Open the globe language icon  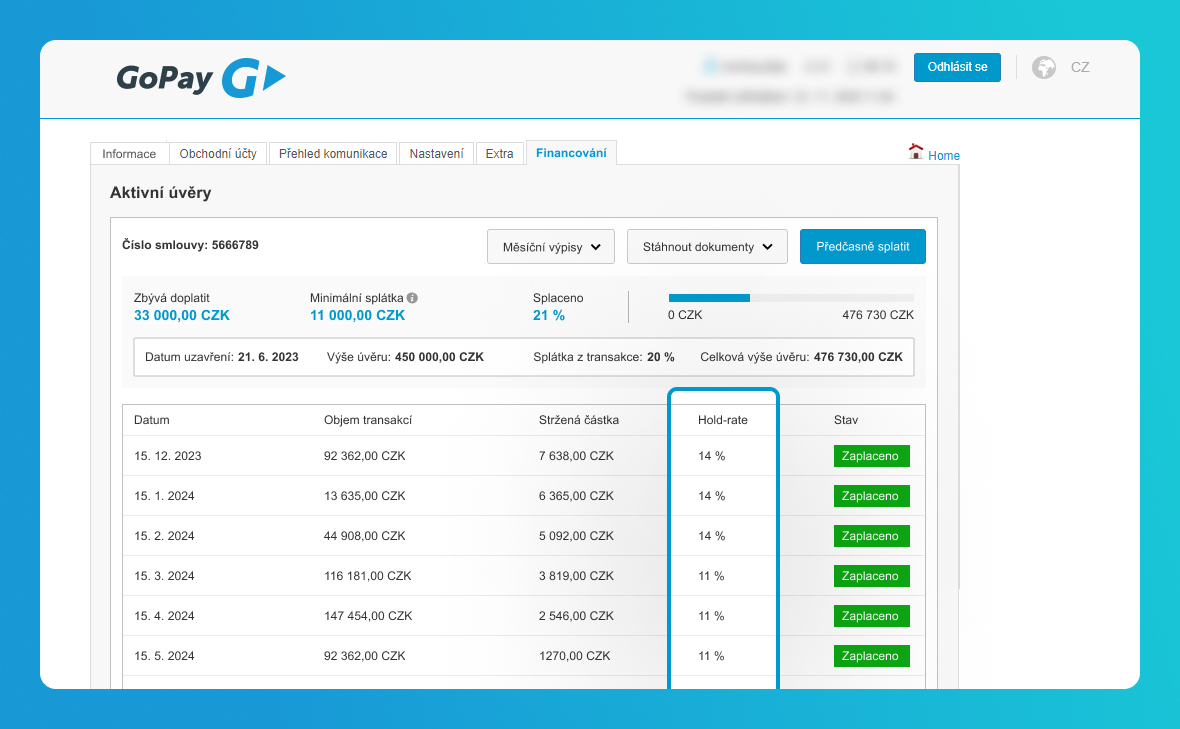point(1044,68)
